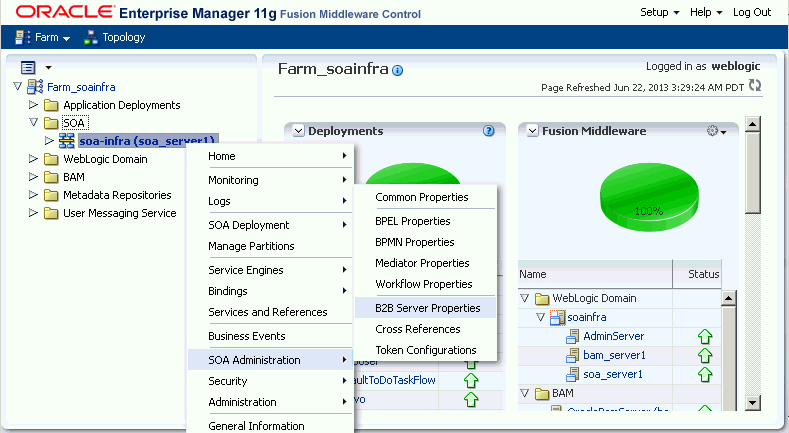Open the Logs submenu
Screen dimensions: 789x433
[271, 201]
